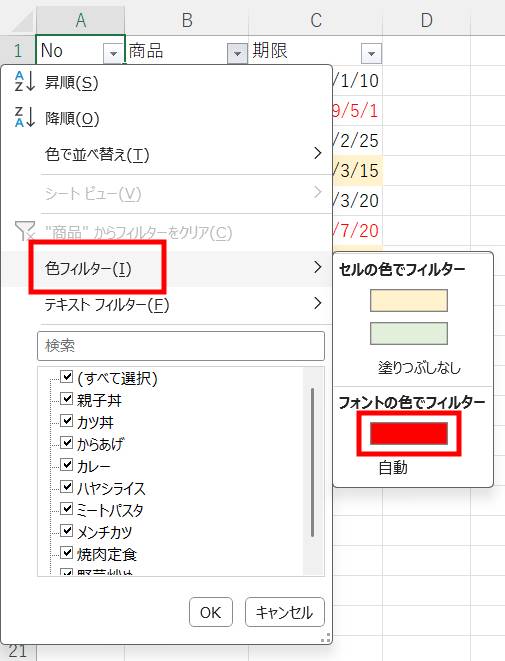Select column D header
The image size is (505, 661).
click(x=427, y=20)
